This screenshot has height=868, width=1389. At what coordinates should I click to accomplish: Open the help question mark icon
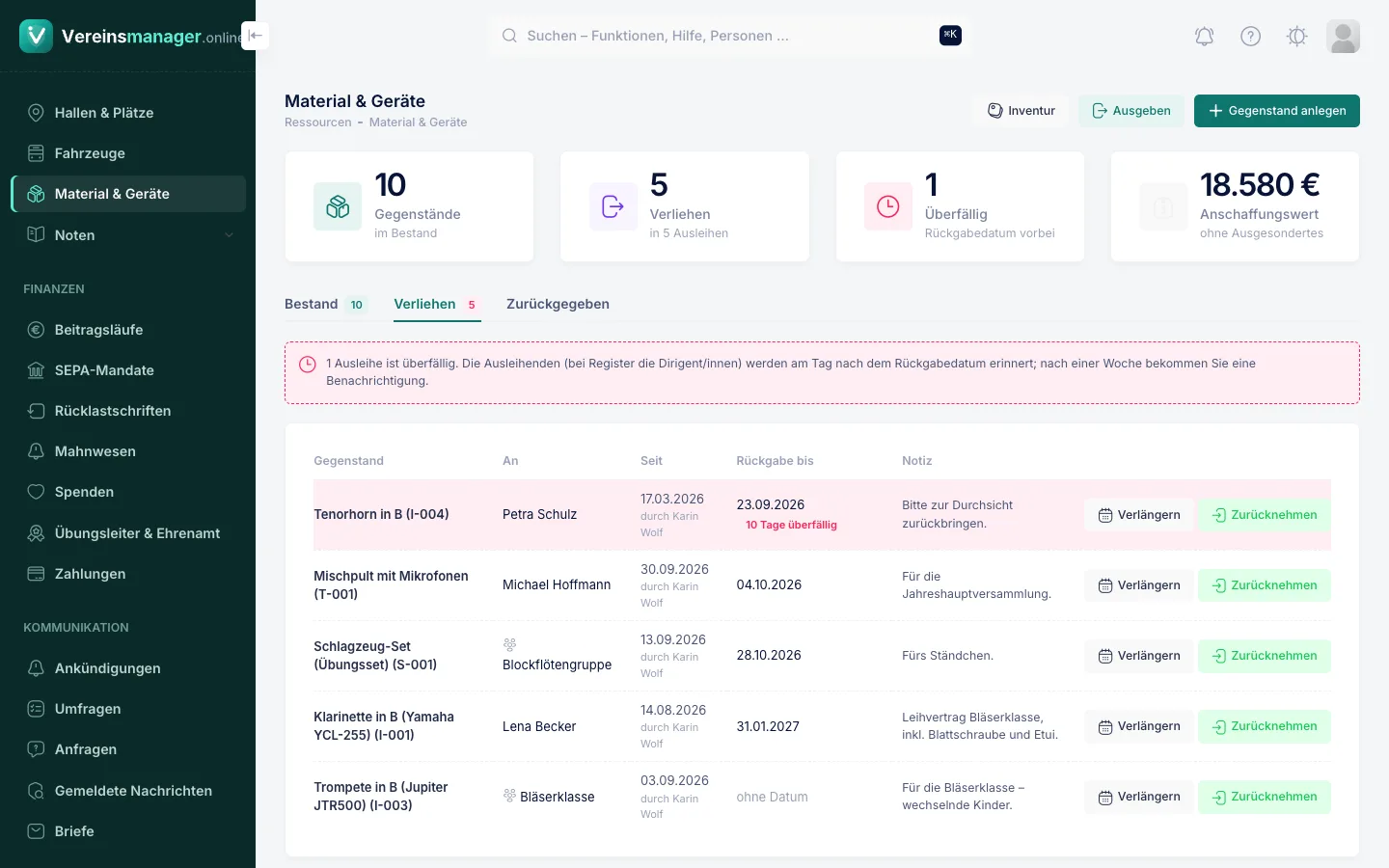click(x=1251, y=37)
